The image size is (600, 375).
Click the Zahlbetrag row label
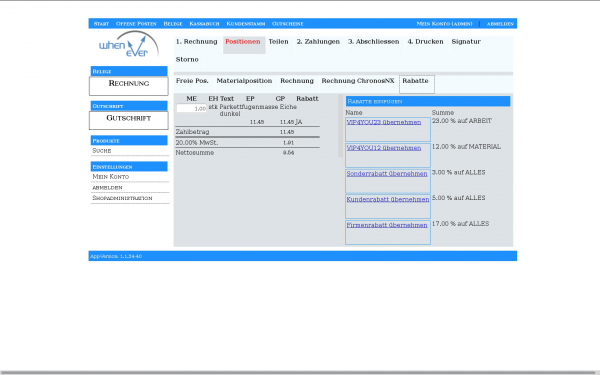pos(192,132)
